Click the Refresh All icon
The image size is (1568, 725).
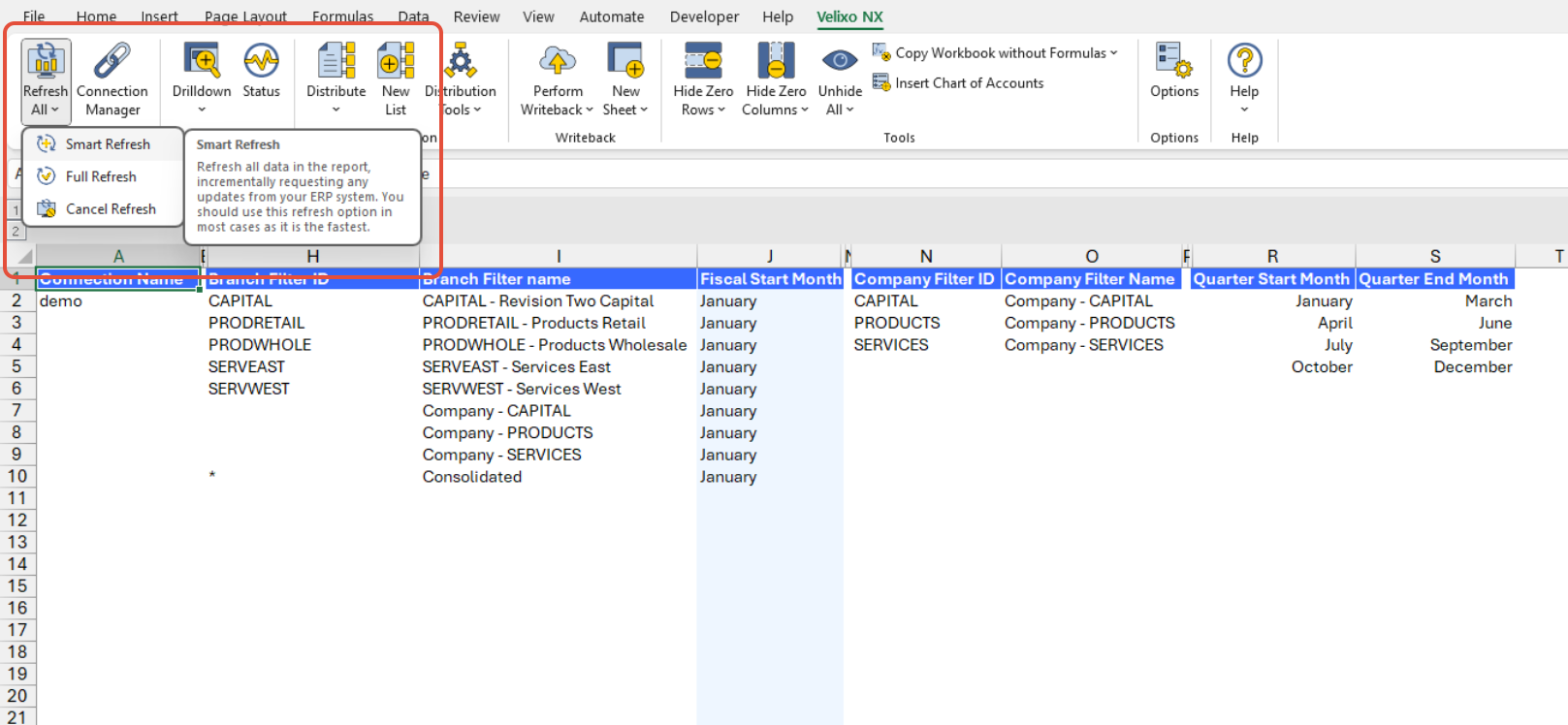(x=46, y=60)
